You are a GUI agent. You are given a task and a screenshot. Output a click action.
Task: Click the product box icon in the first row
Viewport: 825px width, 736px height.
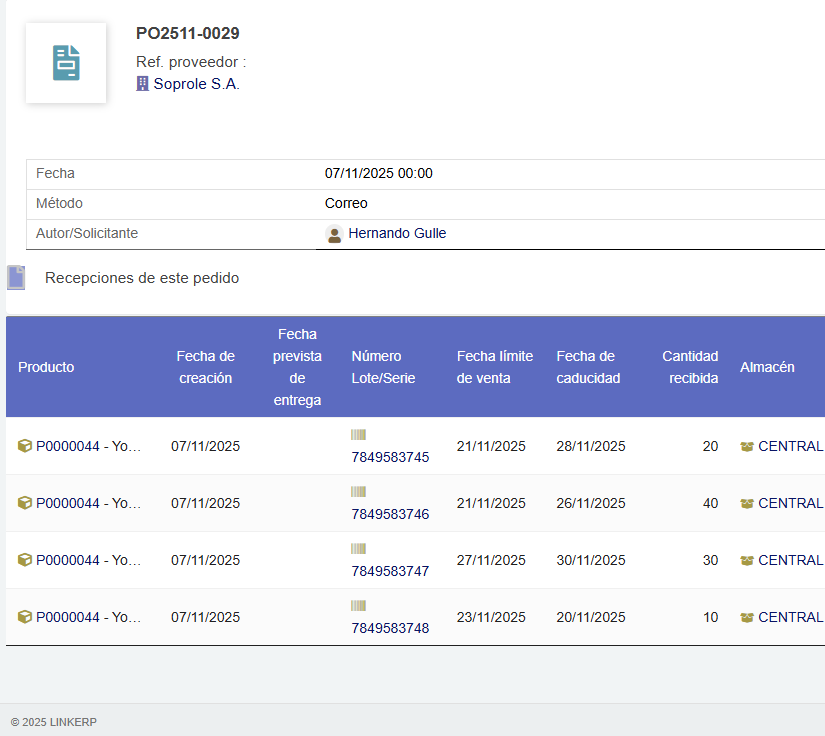pyautogui.click(x=24, y=446)
